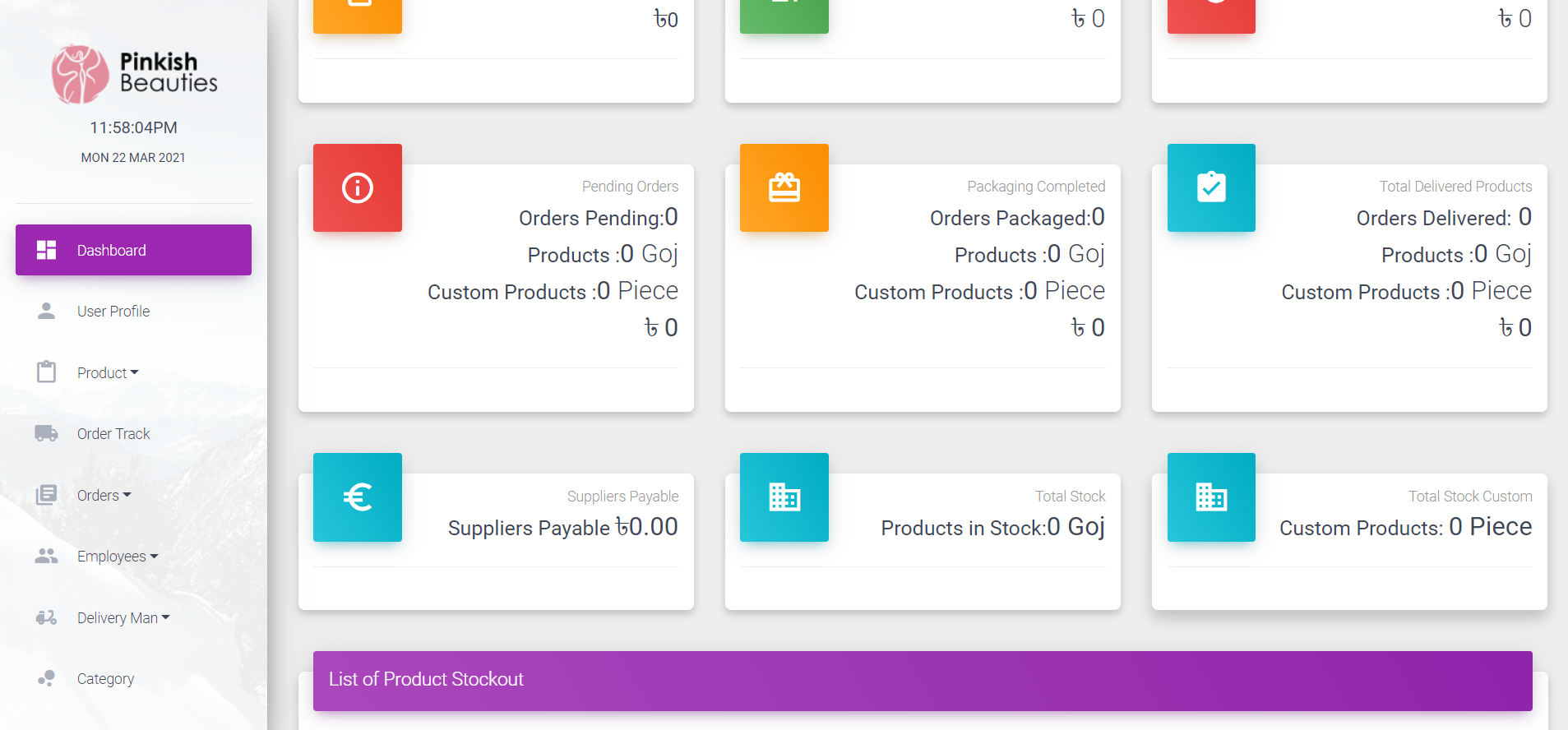Image resolution: width=1568 pixels, height=730 pixels.
Task: Click the Order Track truck icon
Action: [46, 433]
